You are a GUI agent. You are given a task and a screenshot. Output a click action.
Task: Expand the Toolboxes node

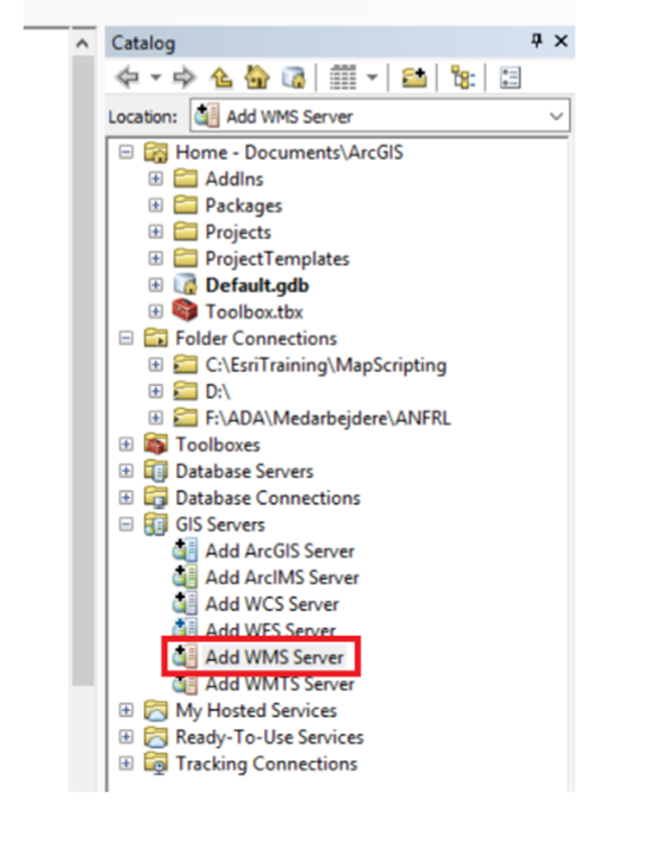click(126, 444)
